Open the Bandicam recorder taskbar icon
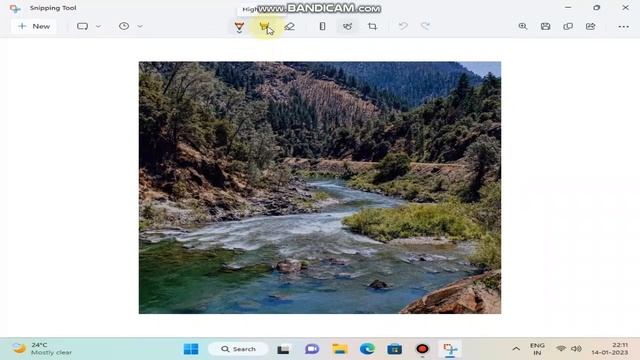 point(422,349)
